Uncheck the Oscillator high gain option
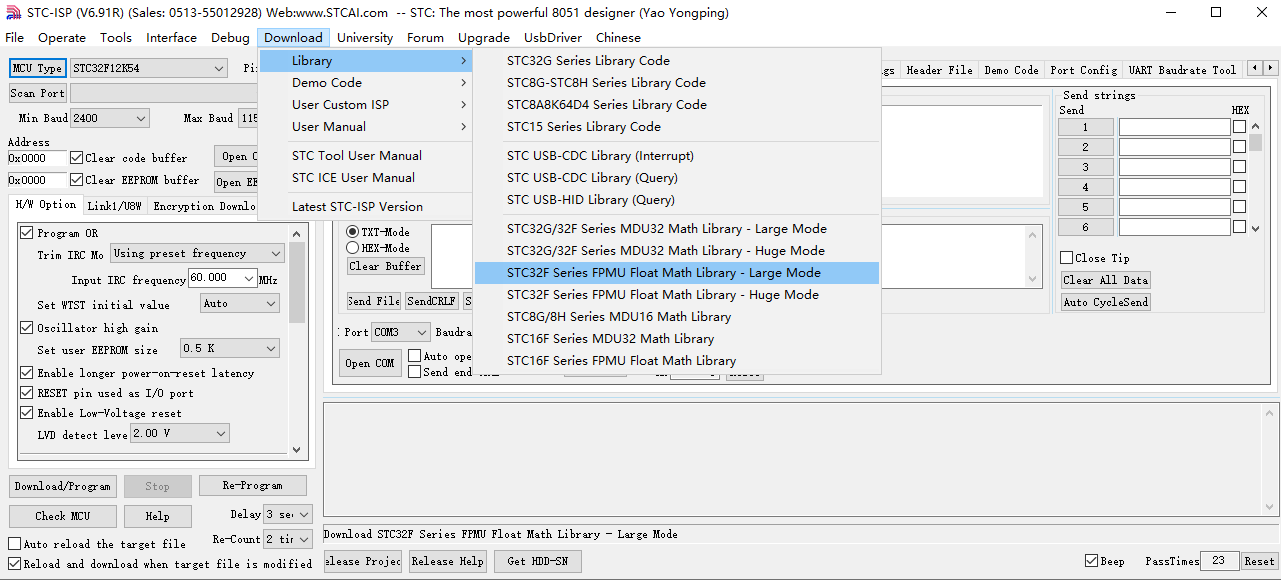Image resolution: width=1281 pixels, height=580 pixels. [x=27, y=328]
